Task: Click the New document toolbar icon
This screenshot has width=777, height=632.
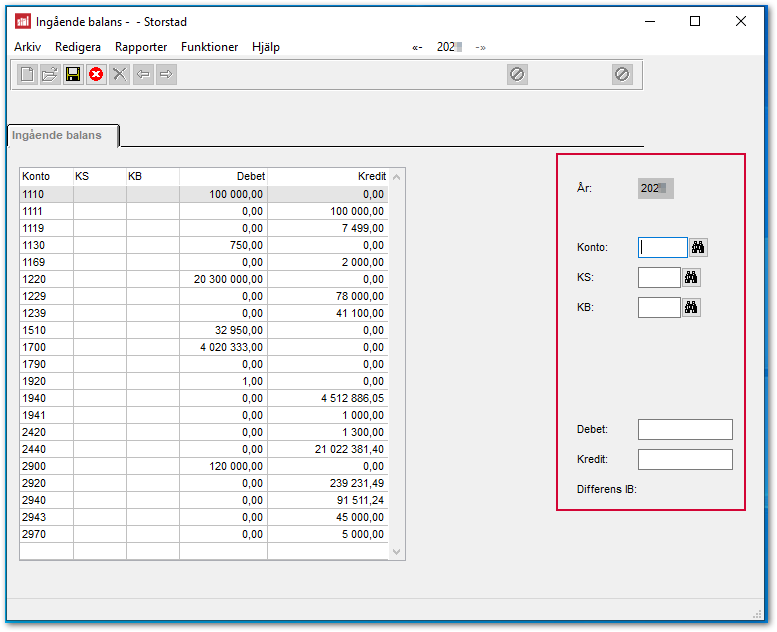Action: [x=27, y=75]
